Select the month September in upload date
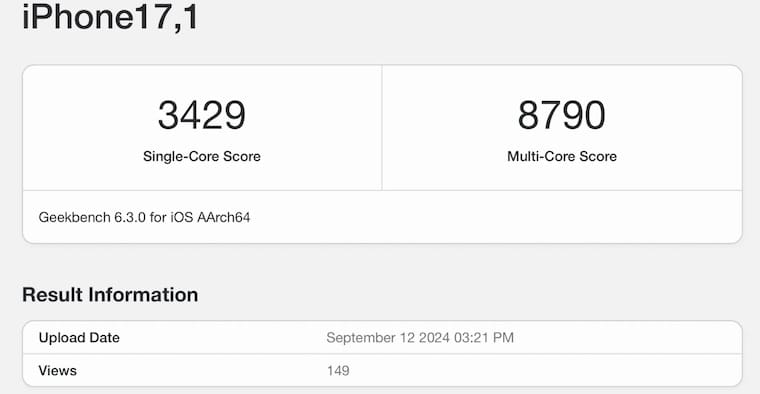The height and width of the screenshot is (394, 760). (361, 337)
